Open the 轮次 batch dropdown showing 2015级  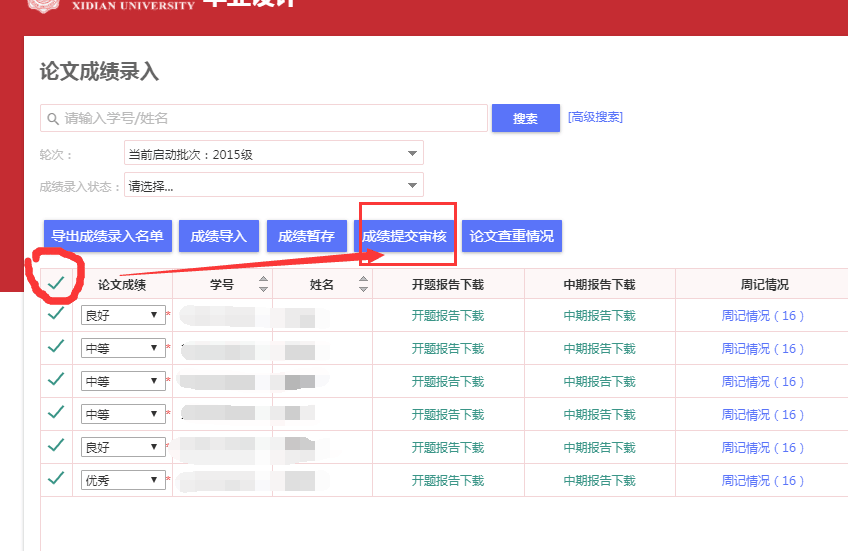tap(274, 153)
